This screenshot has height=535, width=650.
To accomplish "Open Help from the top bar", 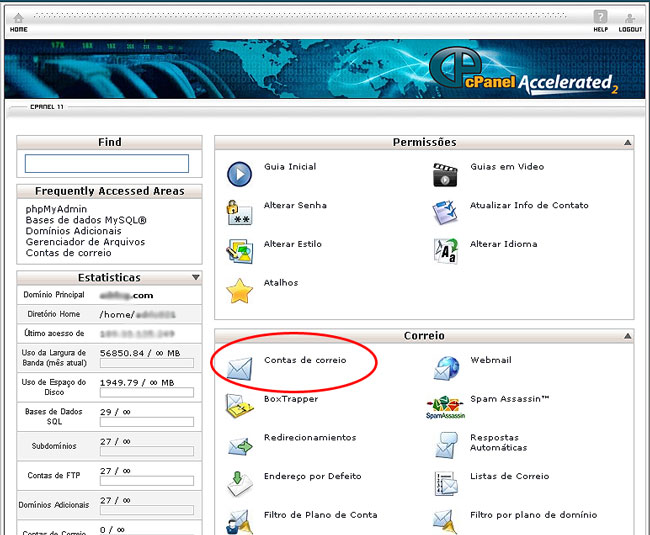I will click(x=600, y=21).
